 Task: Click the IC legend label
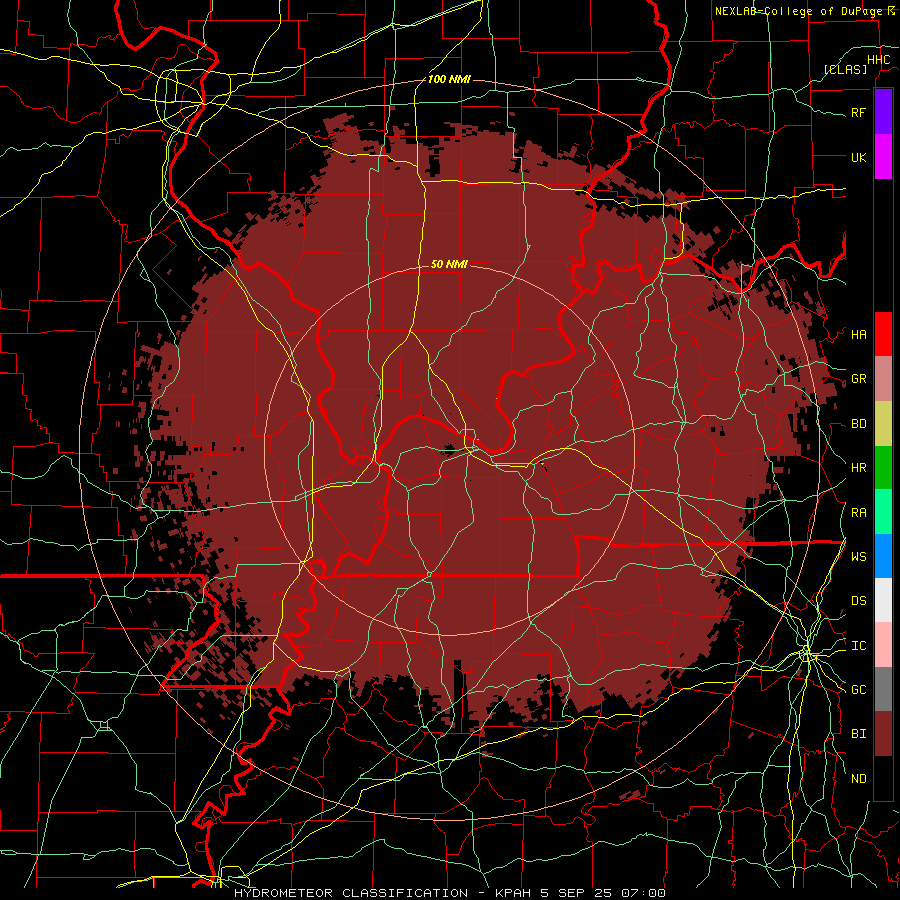coord(858,646)
